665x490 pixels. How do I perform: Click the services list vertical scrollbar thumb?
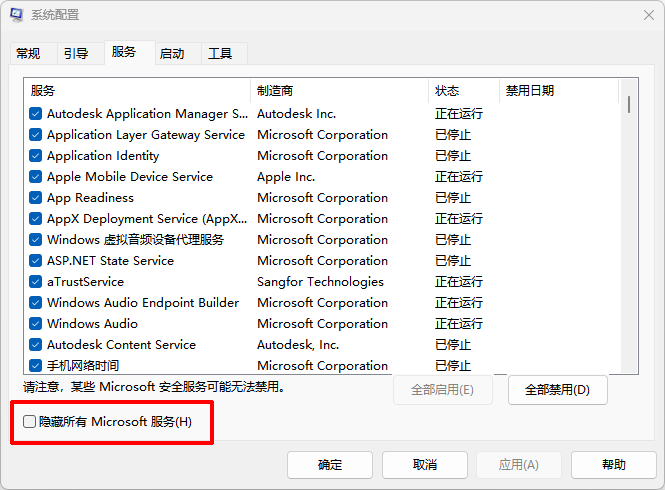pos(629,104)
